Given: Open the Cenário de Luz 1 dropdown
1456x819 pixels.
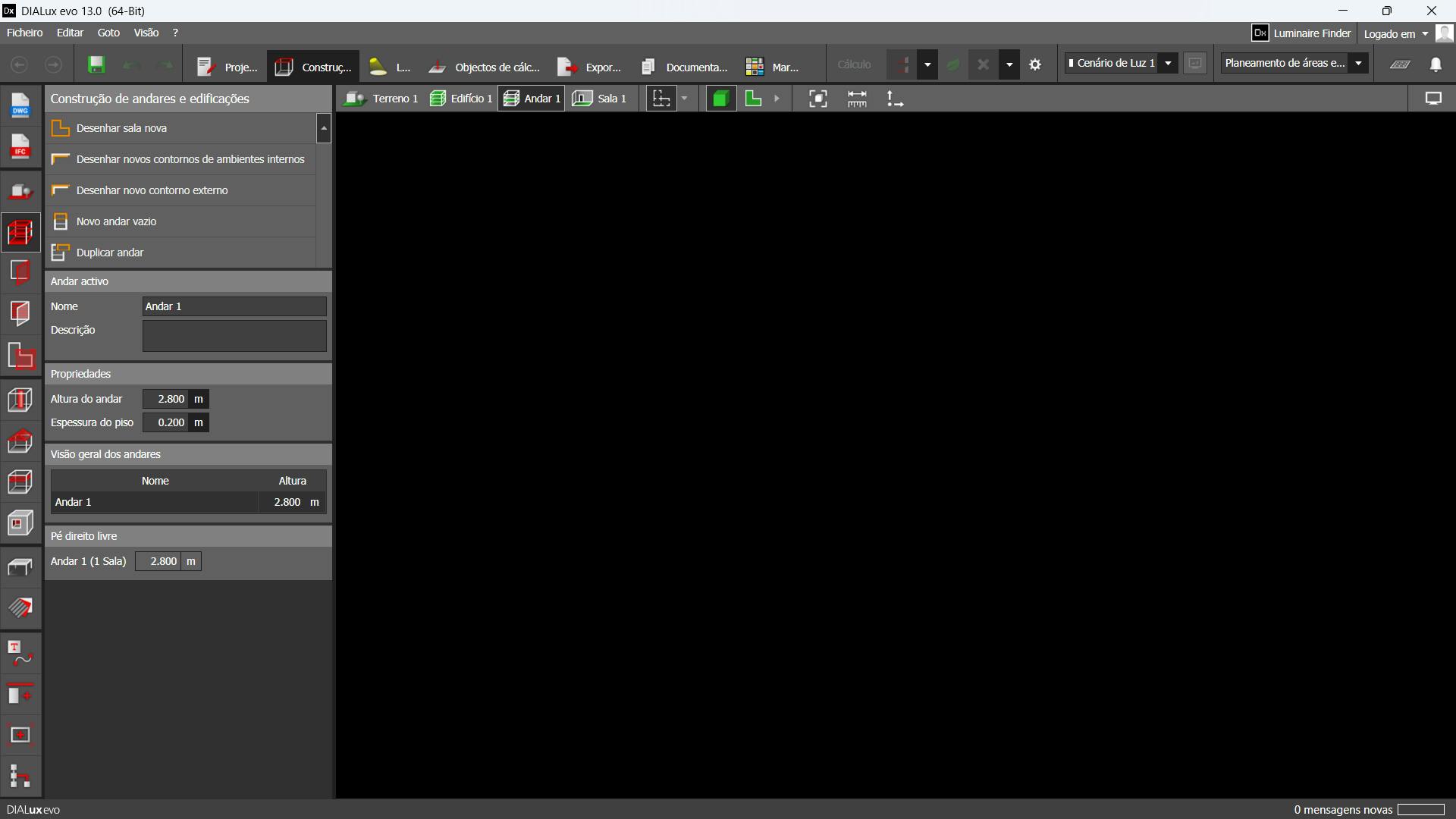Looking at the screenshot, I should click(x=1168, y=64).
